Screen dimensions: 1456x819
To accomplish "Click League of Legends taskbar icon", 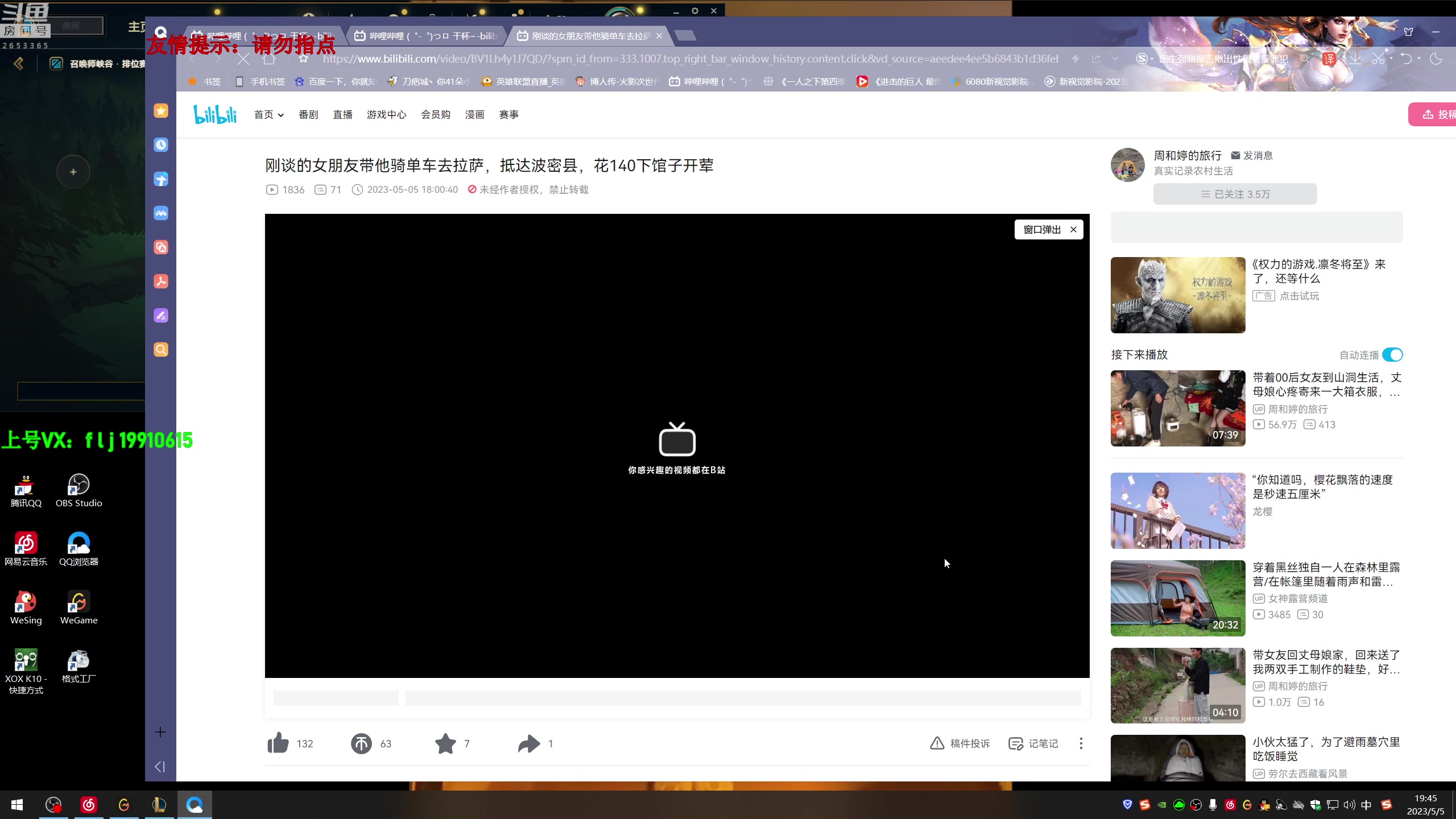I will click(x=159, y=805).
